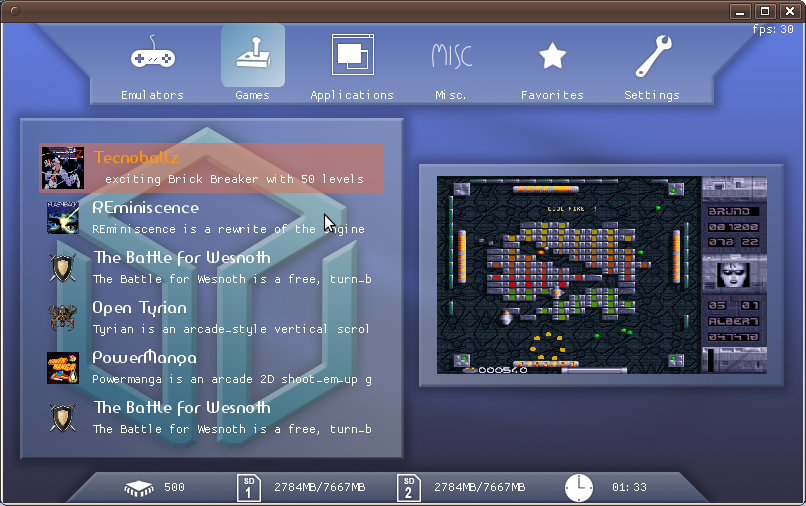This screenshot has width=806, height=506.
Task: Select the Games joystick icon
Action: coord(252,56)
